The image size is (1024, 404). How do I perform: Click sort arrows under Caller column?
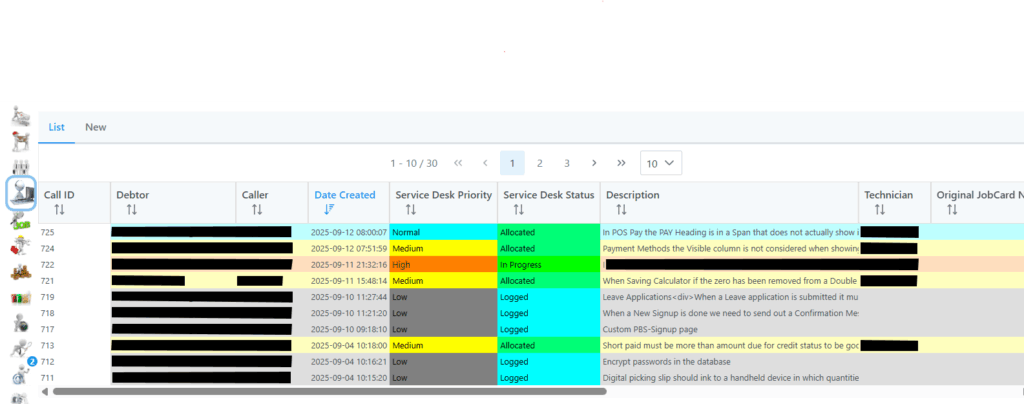(257, 210)
